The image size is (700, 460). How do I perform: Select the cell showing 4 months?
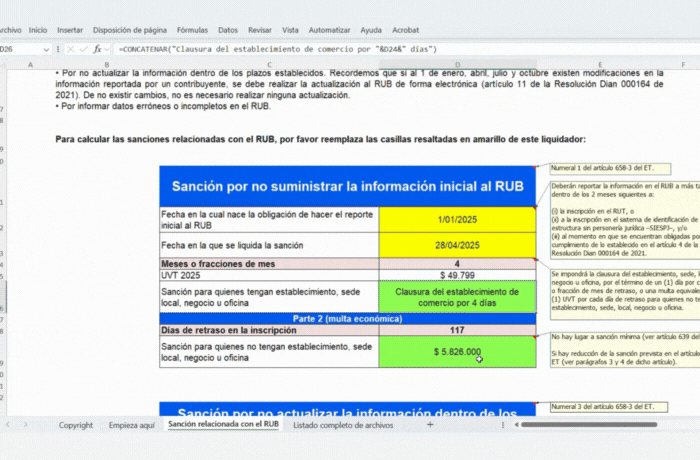(x=458, y=264)
